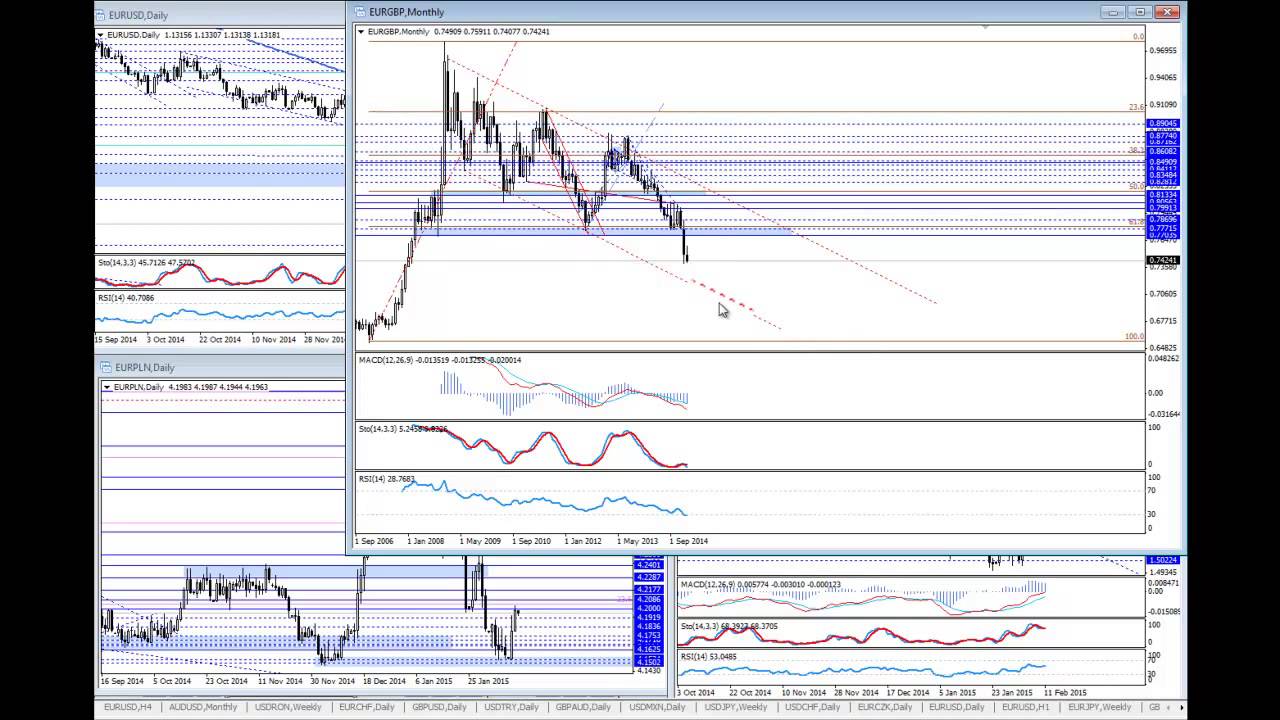Image resolution: width=1280 pixels, height=720 pixels.
Task: Switch to the GBPAUD,Daily chart tab
Action: 583,707
